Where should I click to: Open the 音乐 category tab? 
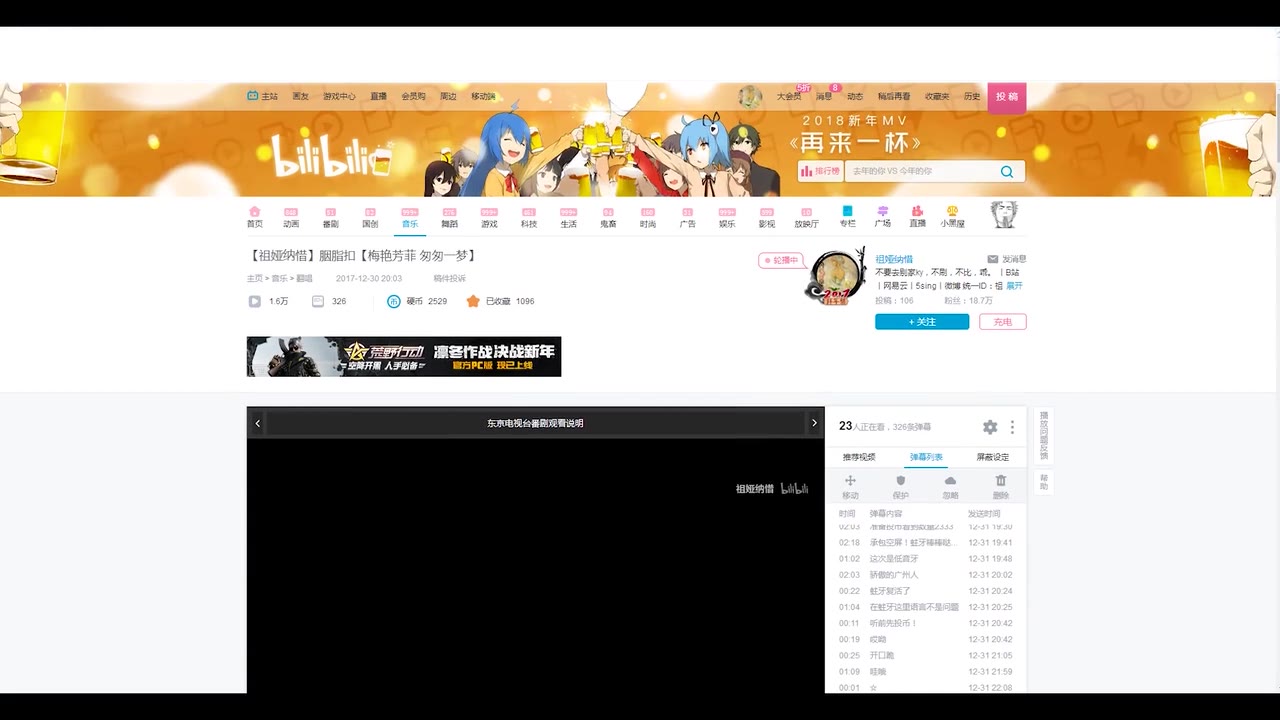point(410,217)
